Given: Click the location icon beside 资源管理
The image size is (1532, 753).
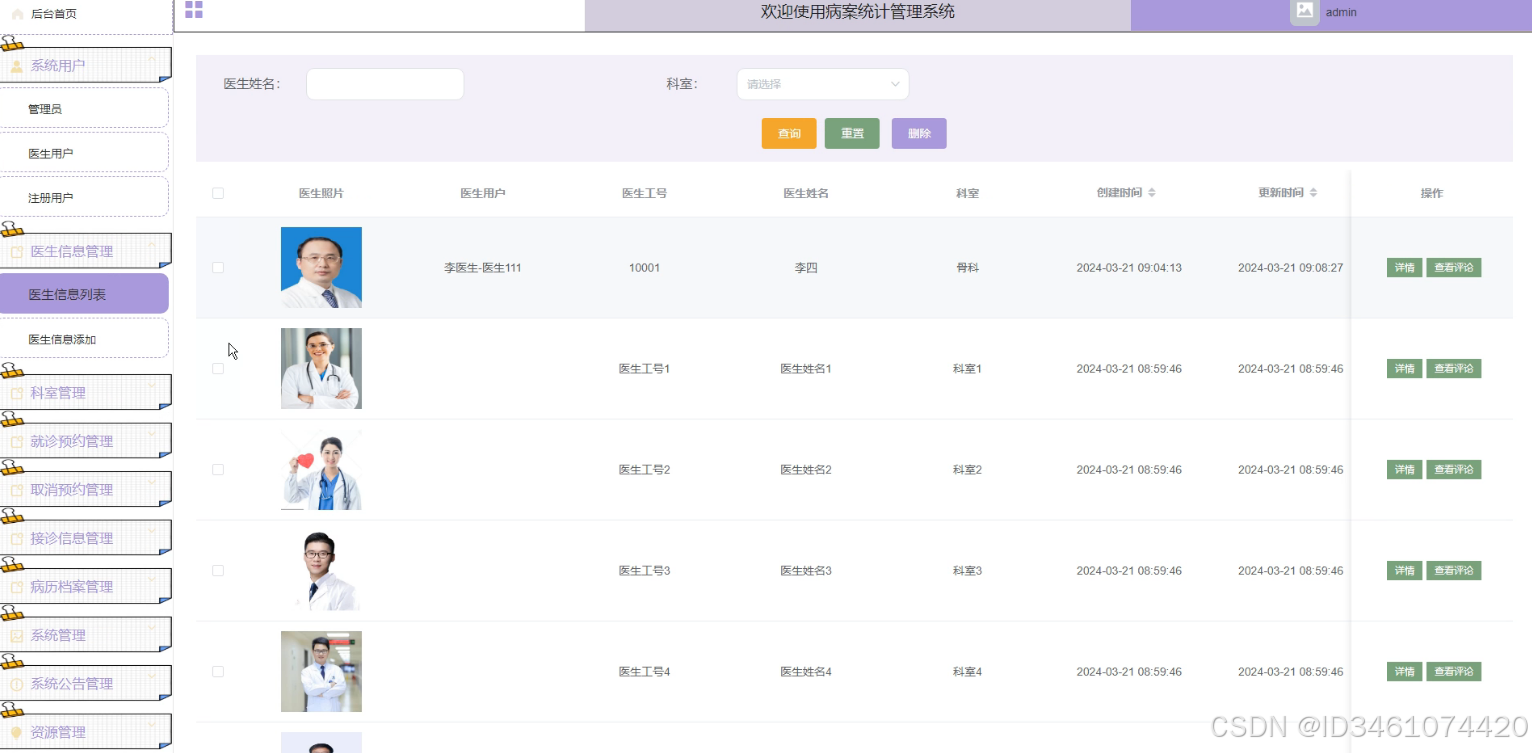Looking at the screenshot, I should (17, 733).
